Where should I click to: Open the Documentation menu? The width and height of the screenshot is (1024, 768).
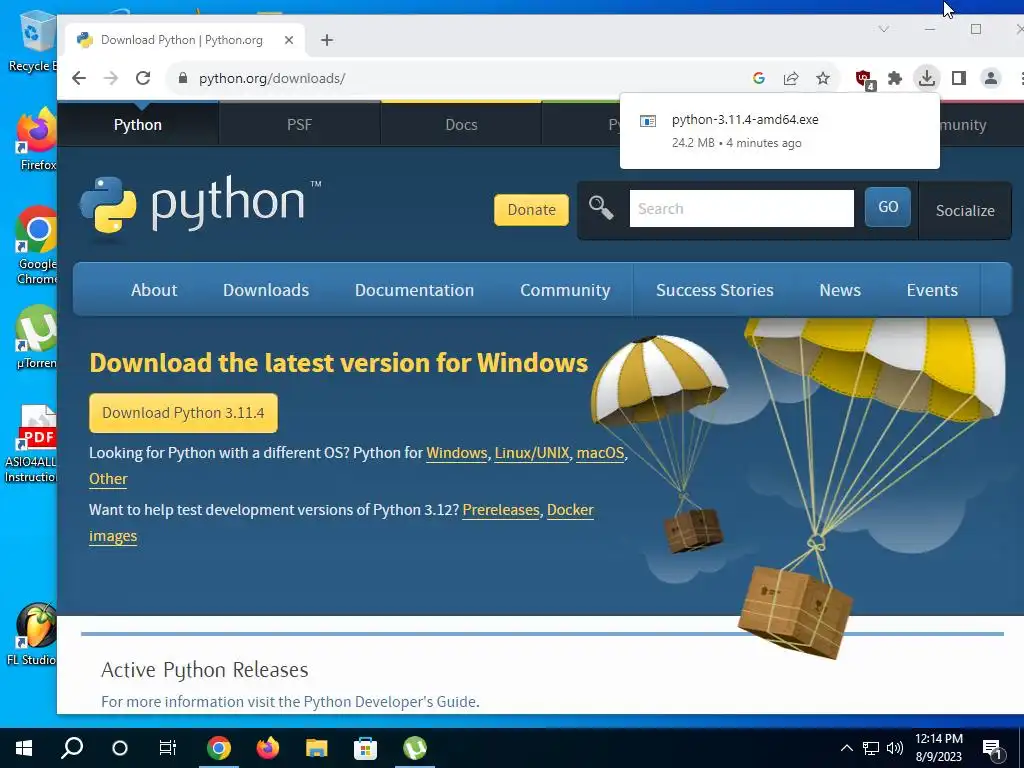point(414,290)
